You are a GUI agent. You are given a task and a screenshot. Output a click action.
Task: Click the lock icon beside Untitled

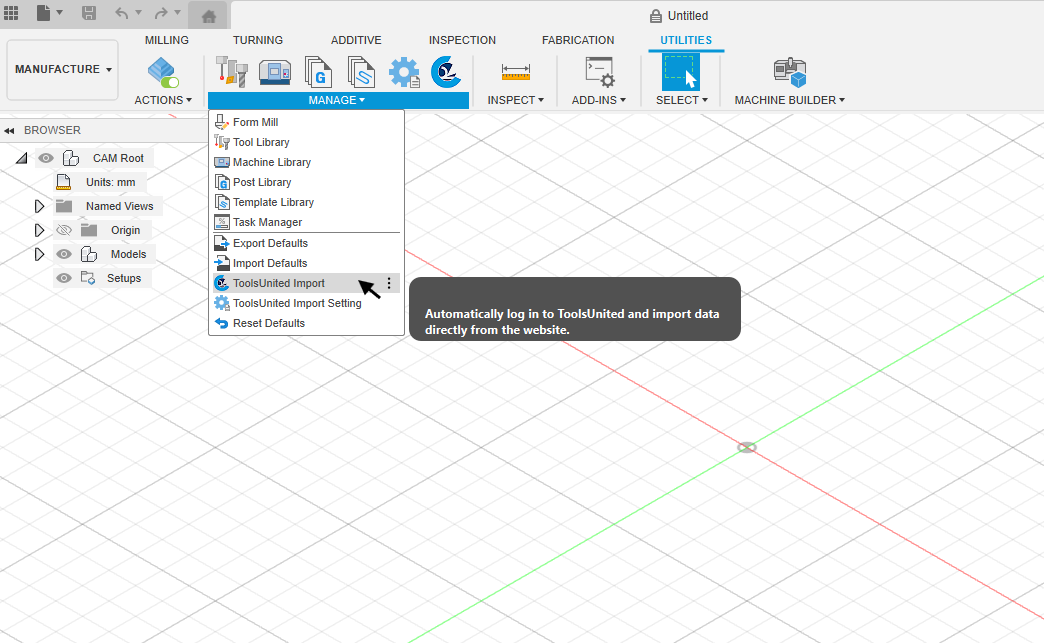pos(656,16)
